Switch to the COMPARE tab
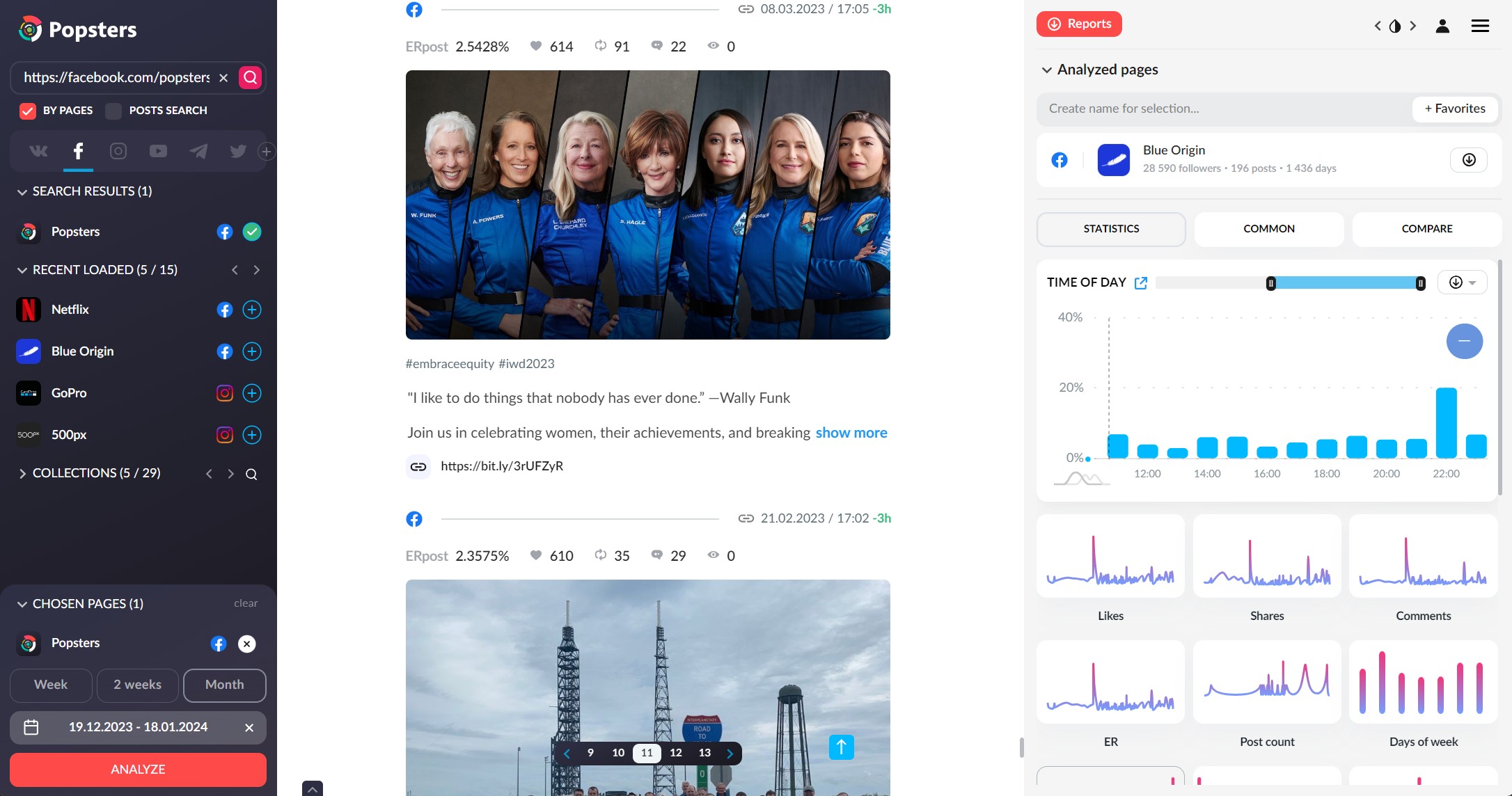The image size is (1512, 796). pos(1426,229)
